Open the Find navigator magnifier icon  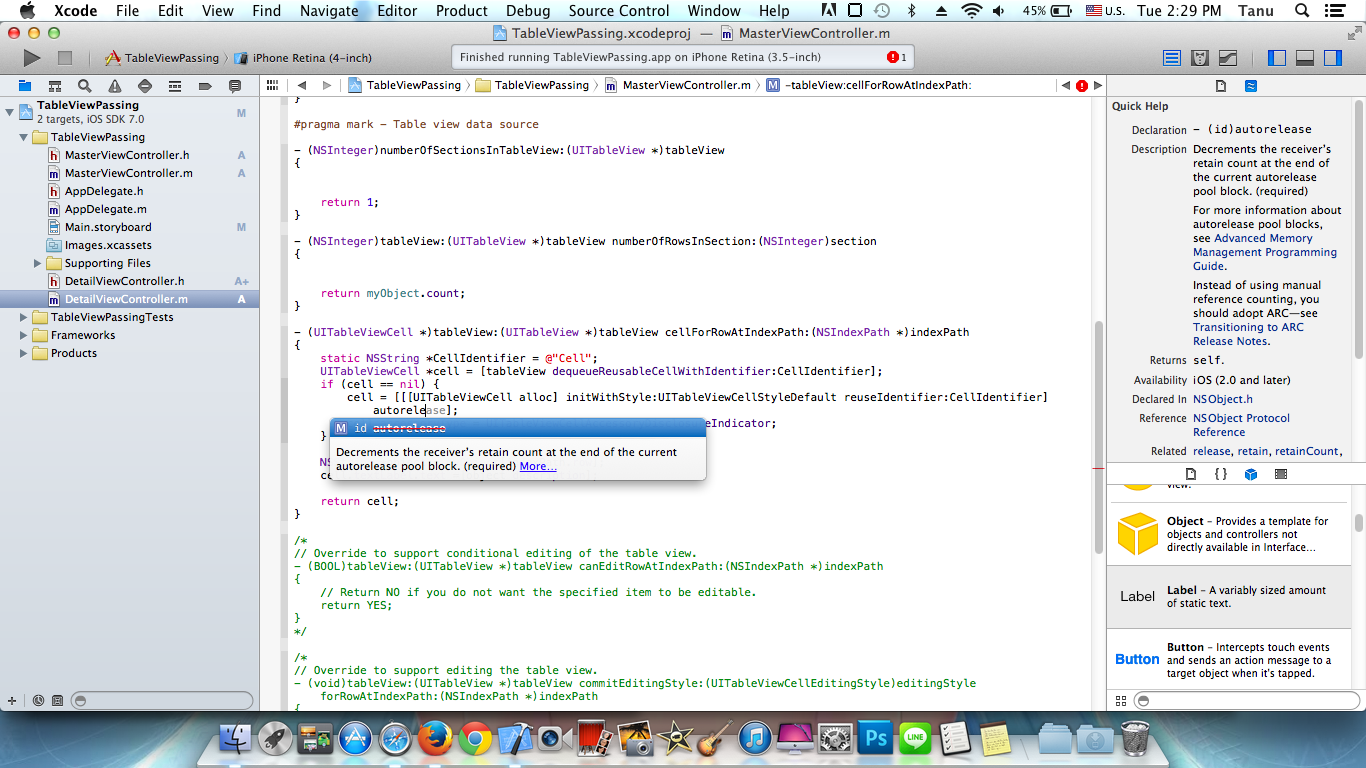85,86
